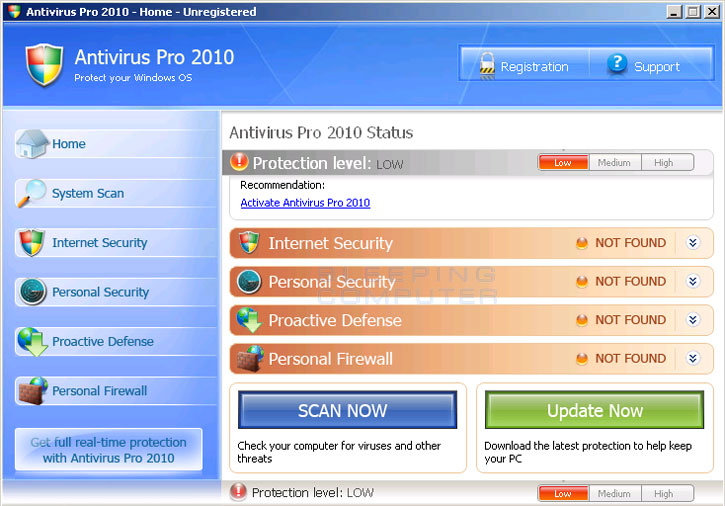Click the Registration padlock icon

pos(487,66)
